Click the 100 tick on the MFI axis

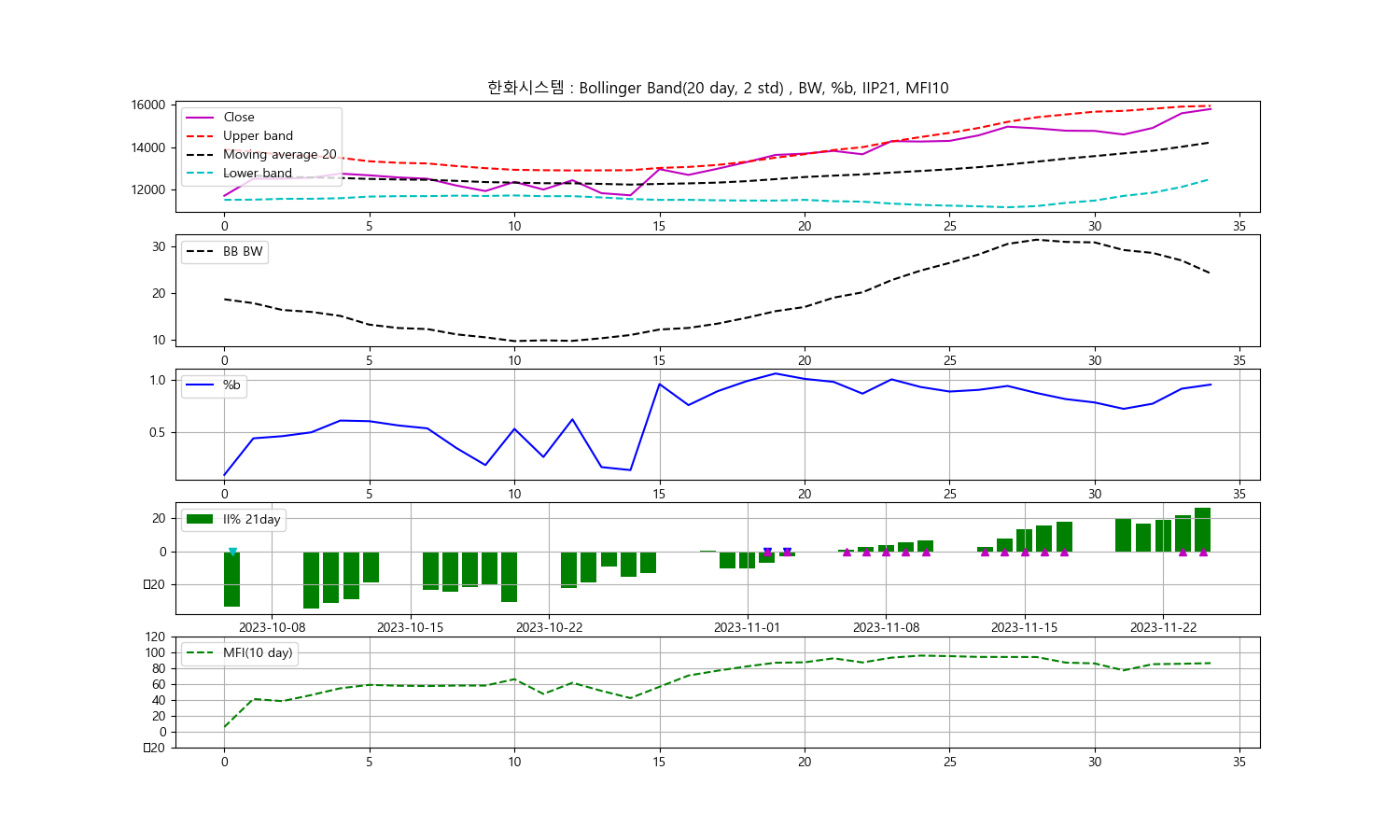tap(155, 653)
